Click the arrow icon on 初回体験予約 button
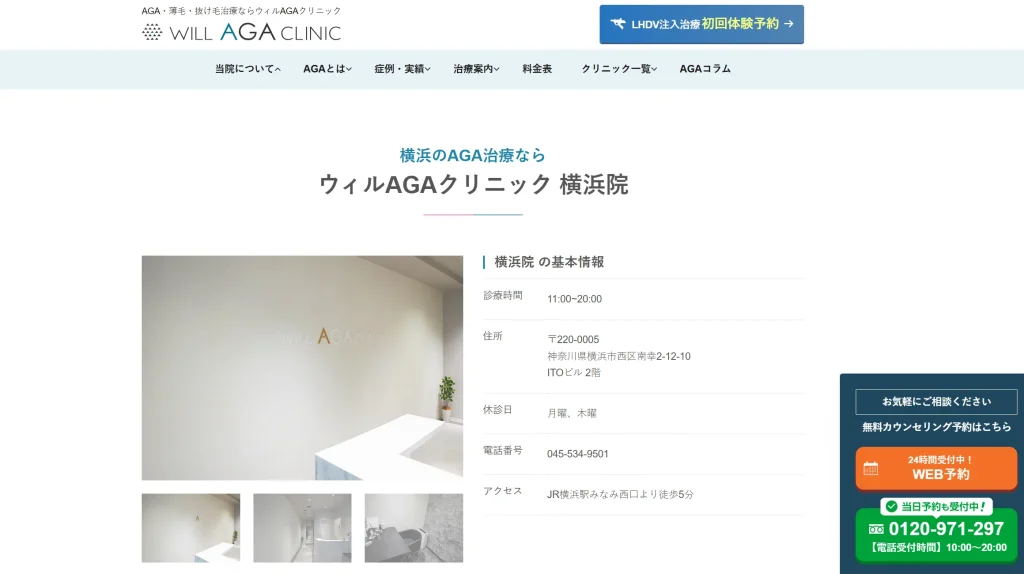Viewport: 1024px width, 574px height. click(788, 24)
